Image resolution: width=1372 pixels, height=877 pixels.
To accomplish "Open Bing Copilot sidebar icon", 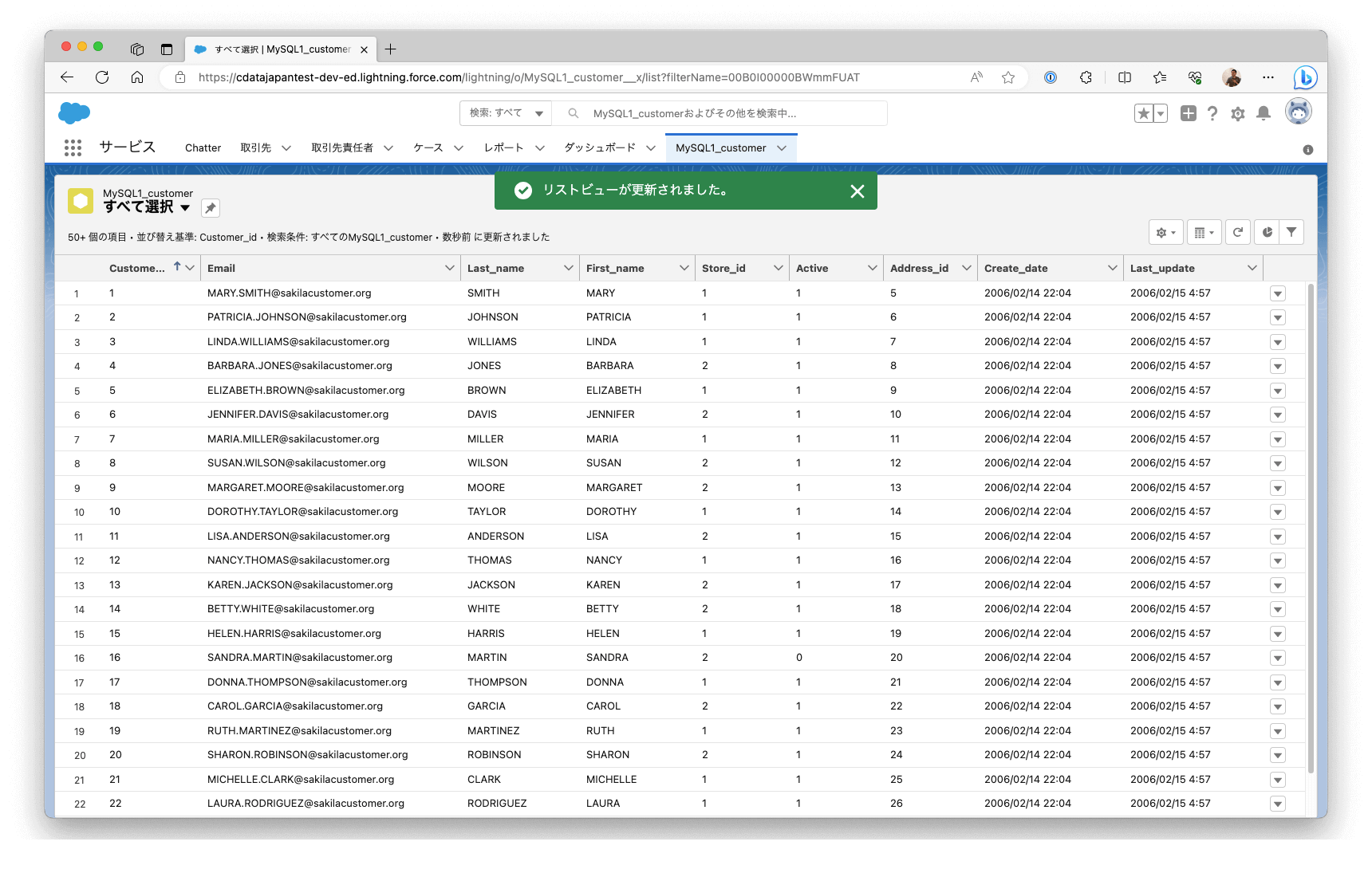I will [1305, 77].
